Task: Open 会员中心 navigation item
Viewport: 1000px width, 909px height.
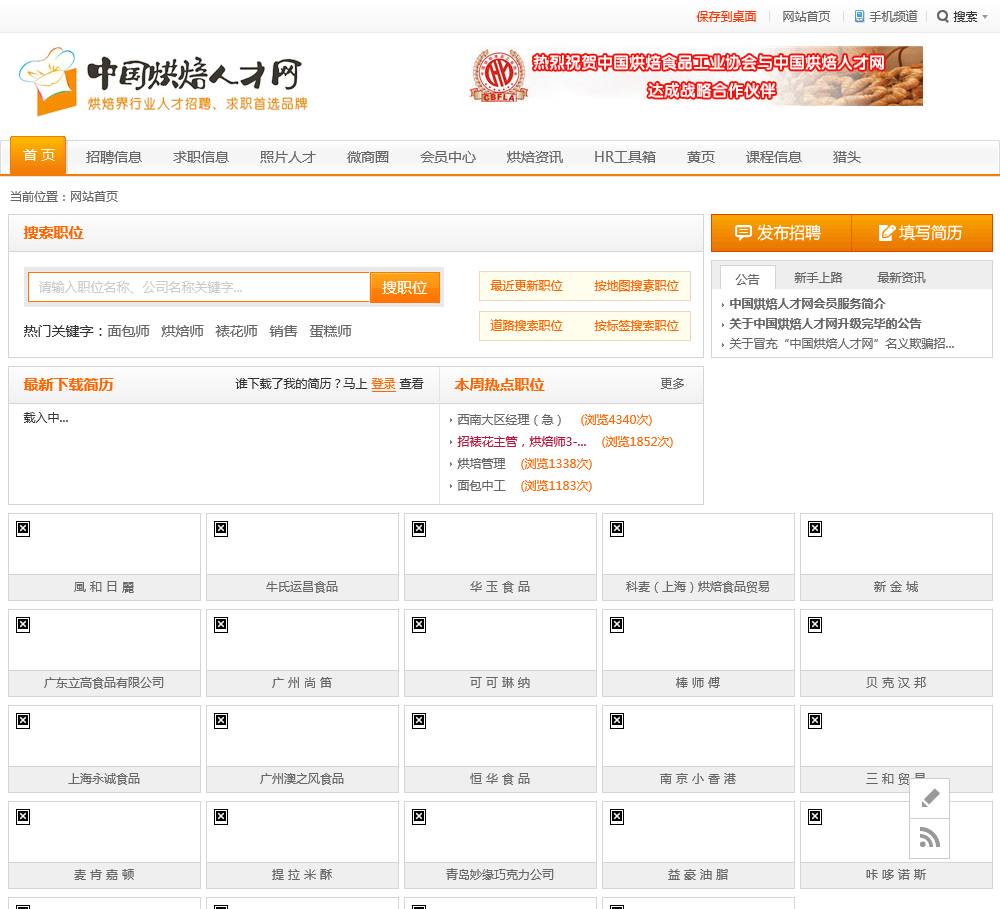Action: pos(448,157)
